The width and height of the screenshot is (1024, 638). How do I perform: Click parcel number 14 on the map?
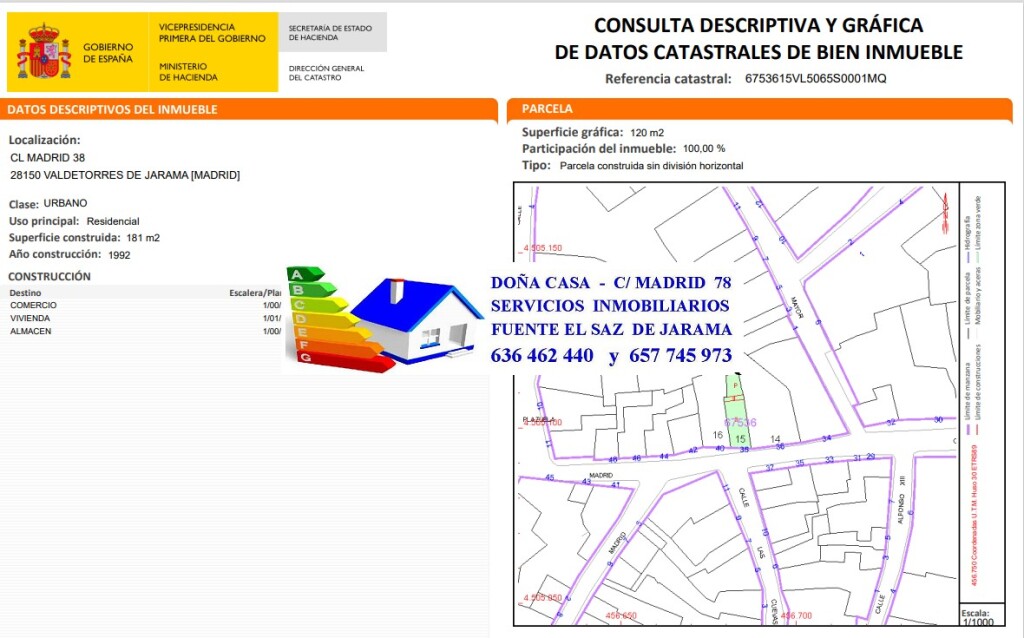click(775, 439)
